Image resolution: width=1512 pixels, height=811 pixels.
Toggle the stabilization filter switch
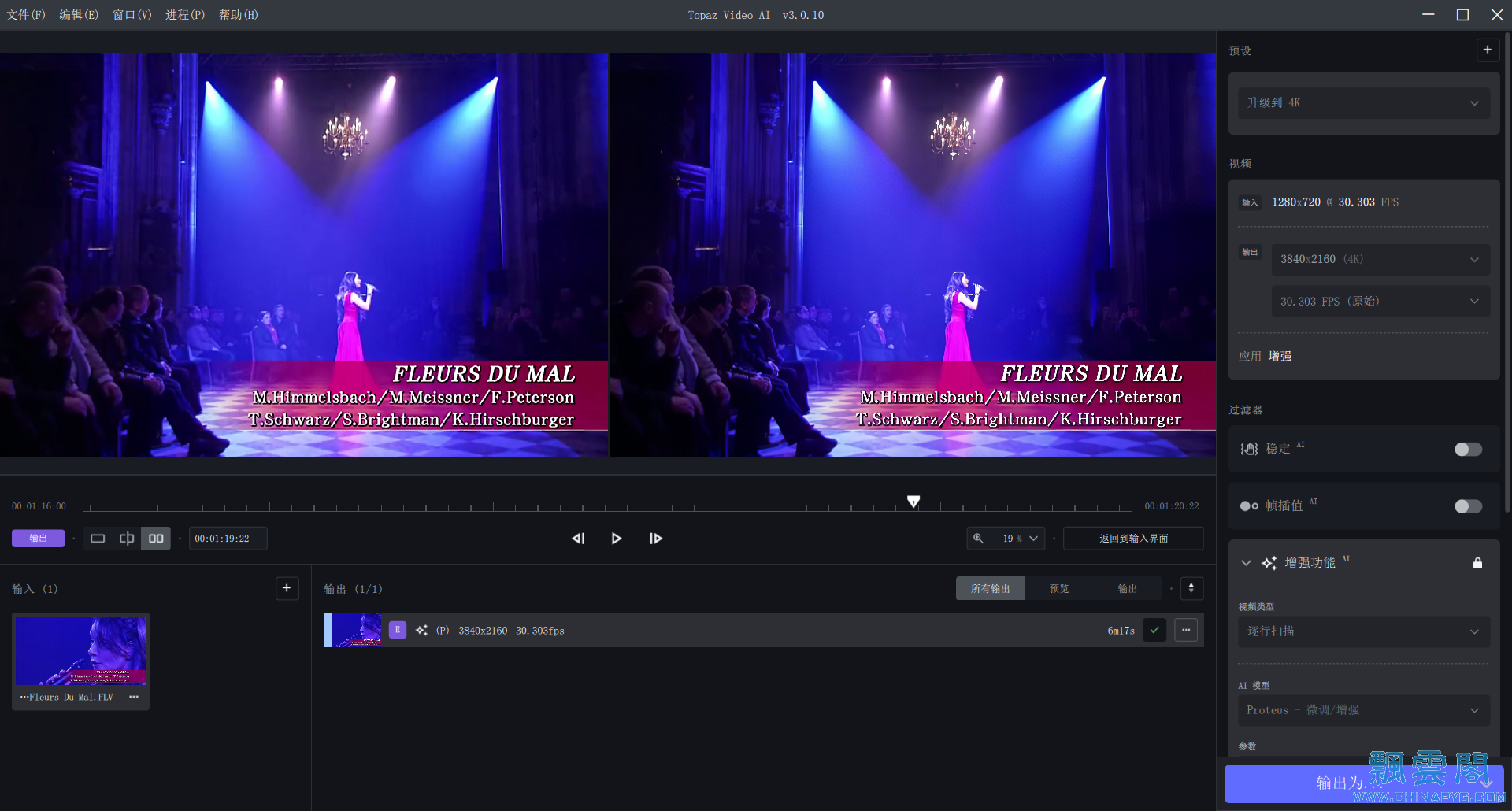pyautogui.click(x=1468, y=449)
